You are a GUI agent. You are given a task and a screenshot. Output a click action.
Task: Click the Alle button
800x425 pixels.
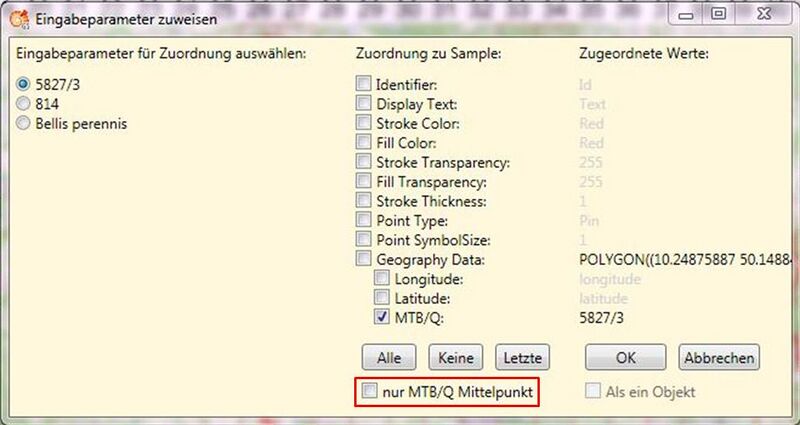pyautogui.click(x=389, y=357)
